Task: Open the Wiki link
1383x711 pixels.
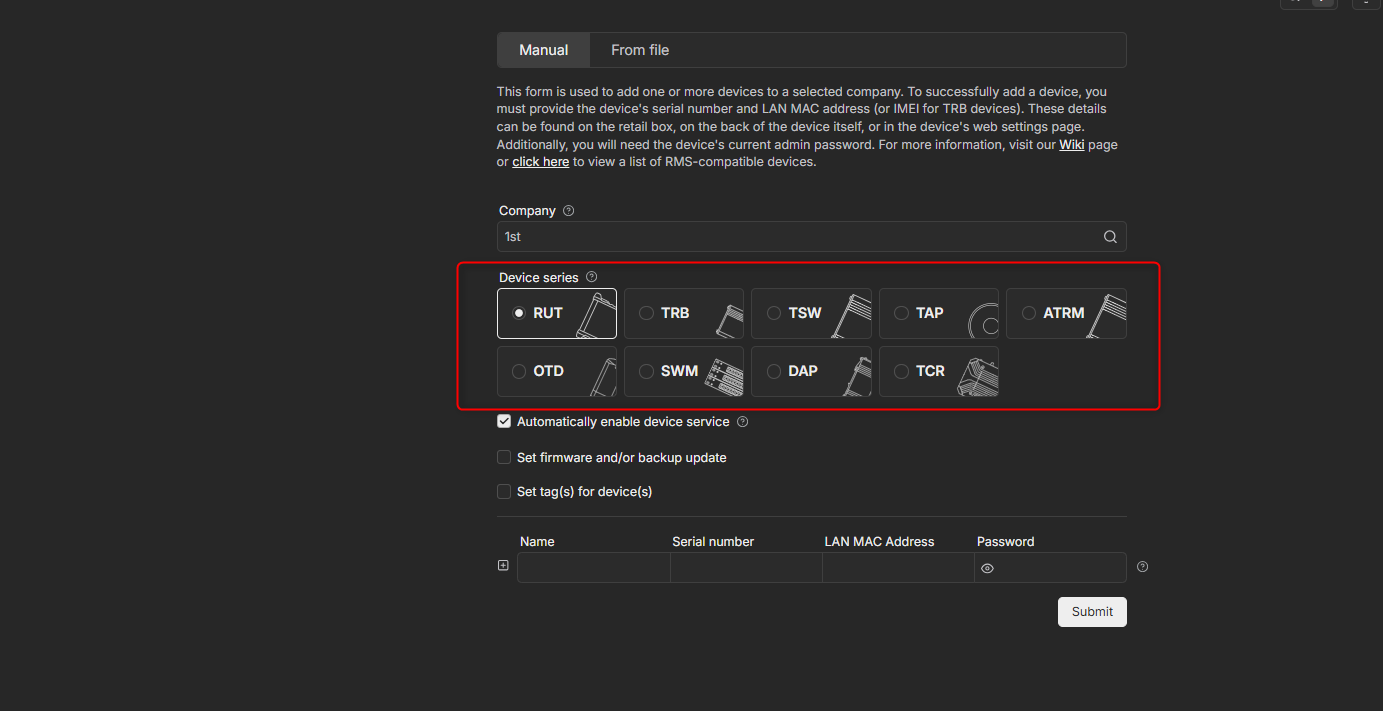Action: (x=1072, y=145)
